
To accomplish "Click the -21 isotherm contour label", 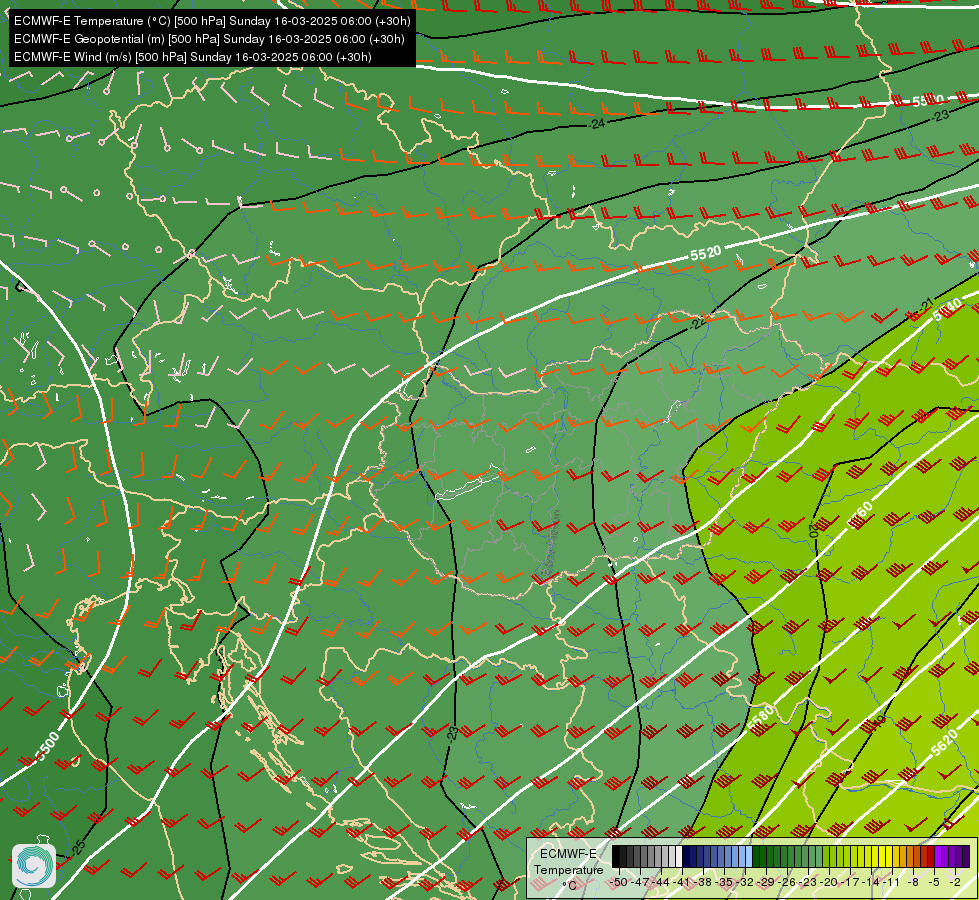I will coord(927,305).
